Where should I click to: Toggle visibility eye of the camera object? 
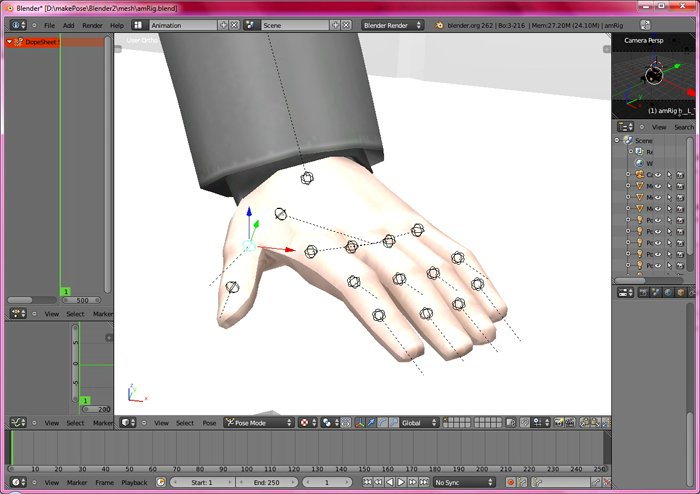click(x=658, y=174)
